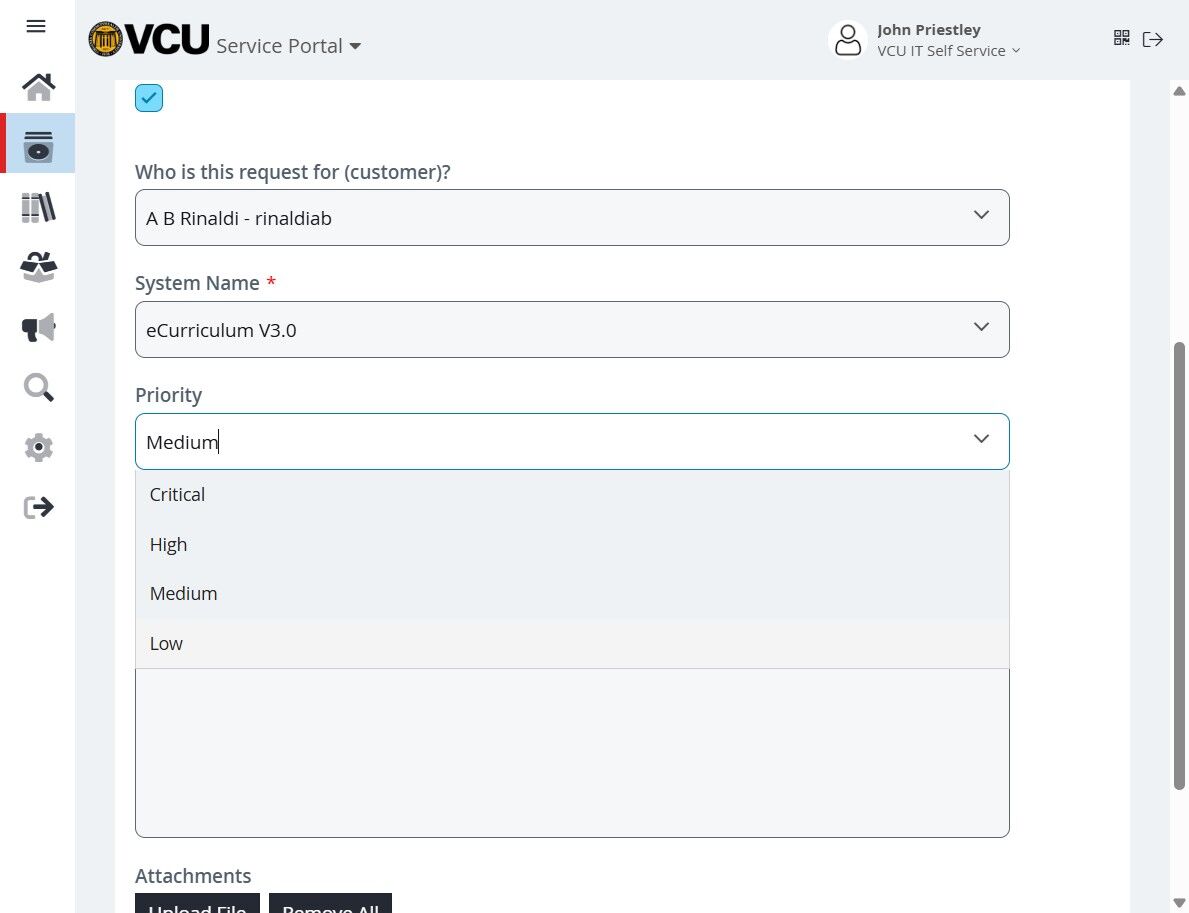Click the sidebar search magnifier icon

coord(39,387)
